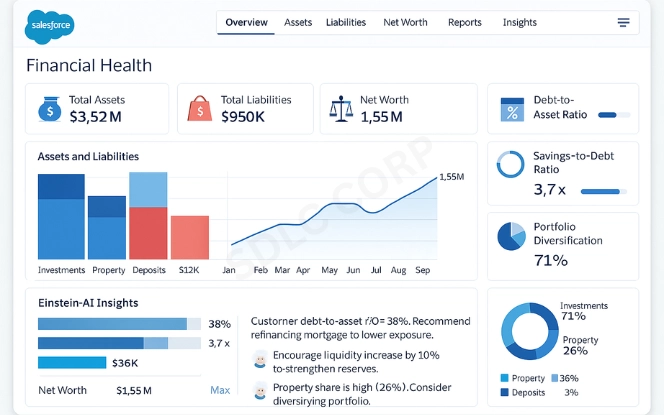Click the Salesforce cloud logo

click(50, 24)
